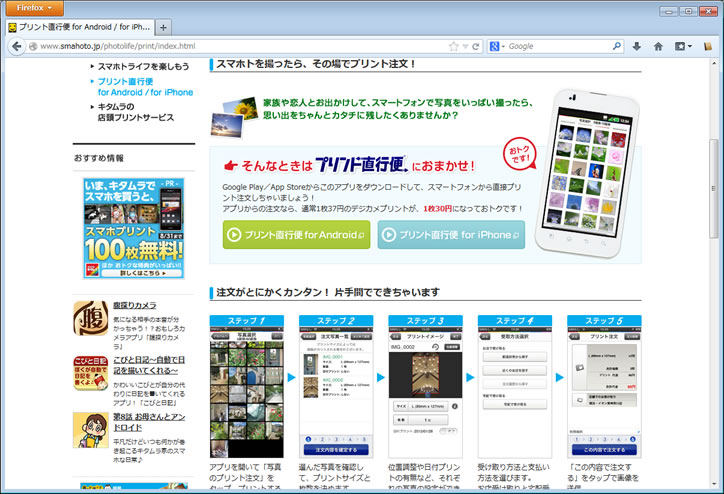The width and height of the screenshot is (724, 494).
Task: Open the スマホプリント100枚無料 banner
Action: (134, 228)
